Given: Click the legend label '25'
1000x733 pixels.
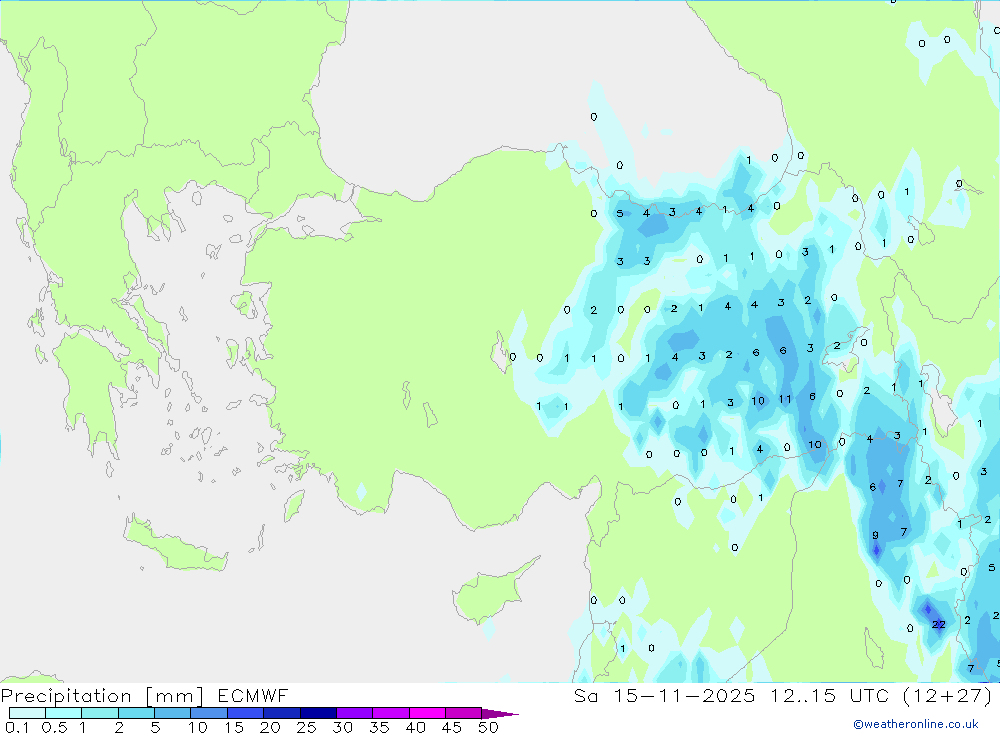Looking at the screenshot, I should tap(306, 727).
